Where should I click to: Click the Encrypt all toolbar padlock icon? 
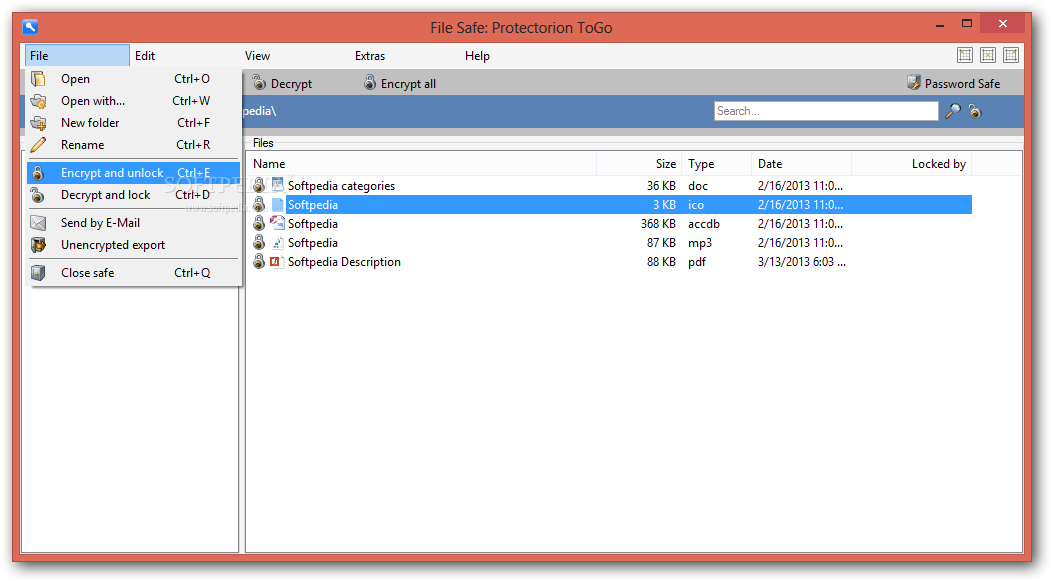pyautogui.click(x=370, y=83)
